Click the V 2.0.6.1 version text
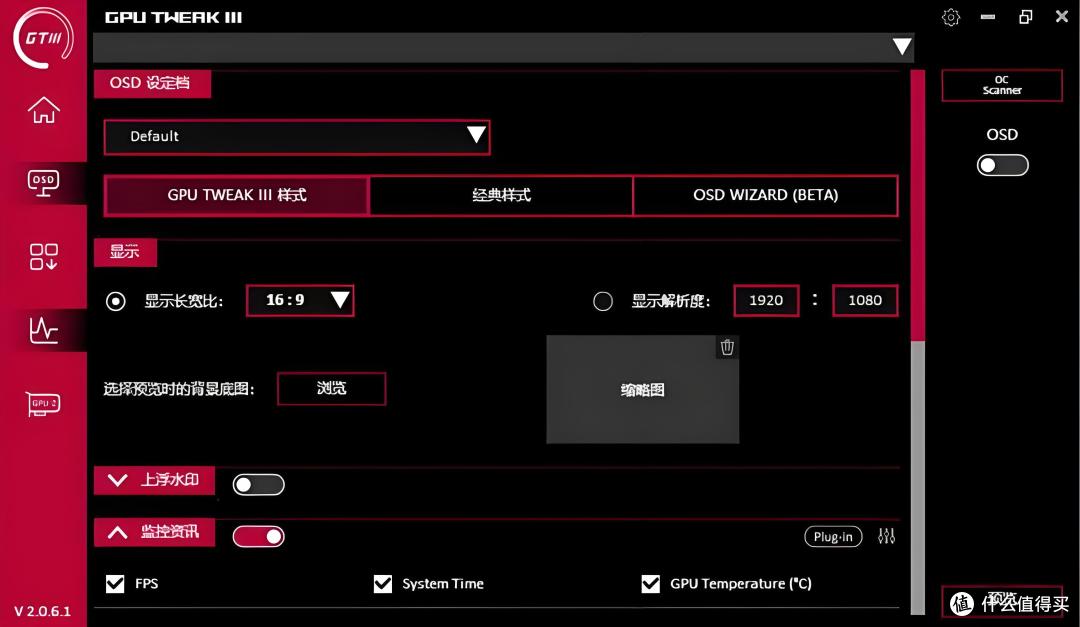Screen dimensions: 1080x627 (x=42, y=611)
